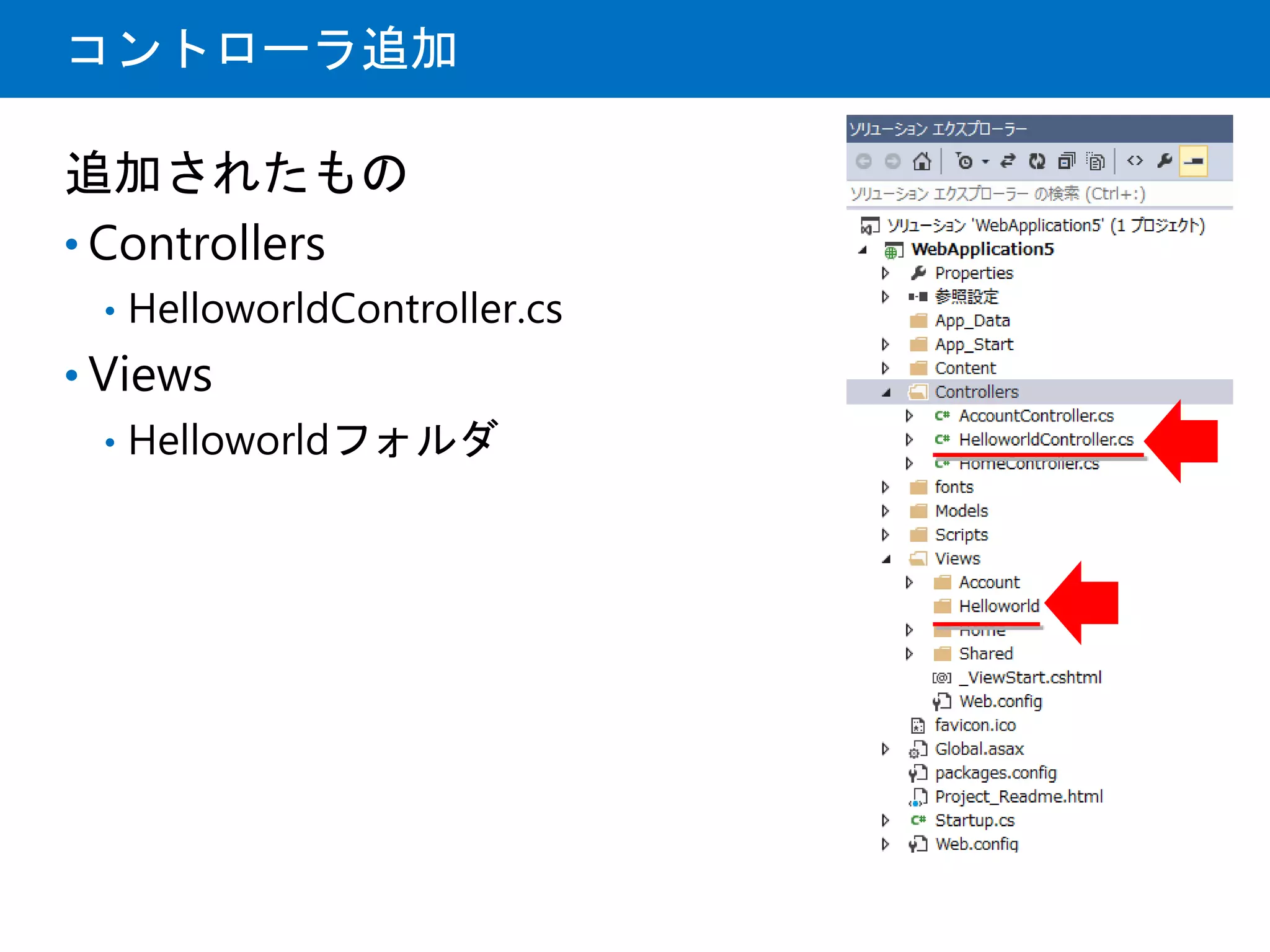Click the open folder icon beside Controllers
The image size is (1270, 952).
coord(918,392)
